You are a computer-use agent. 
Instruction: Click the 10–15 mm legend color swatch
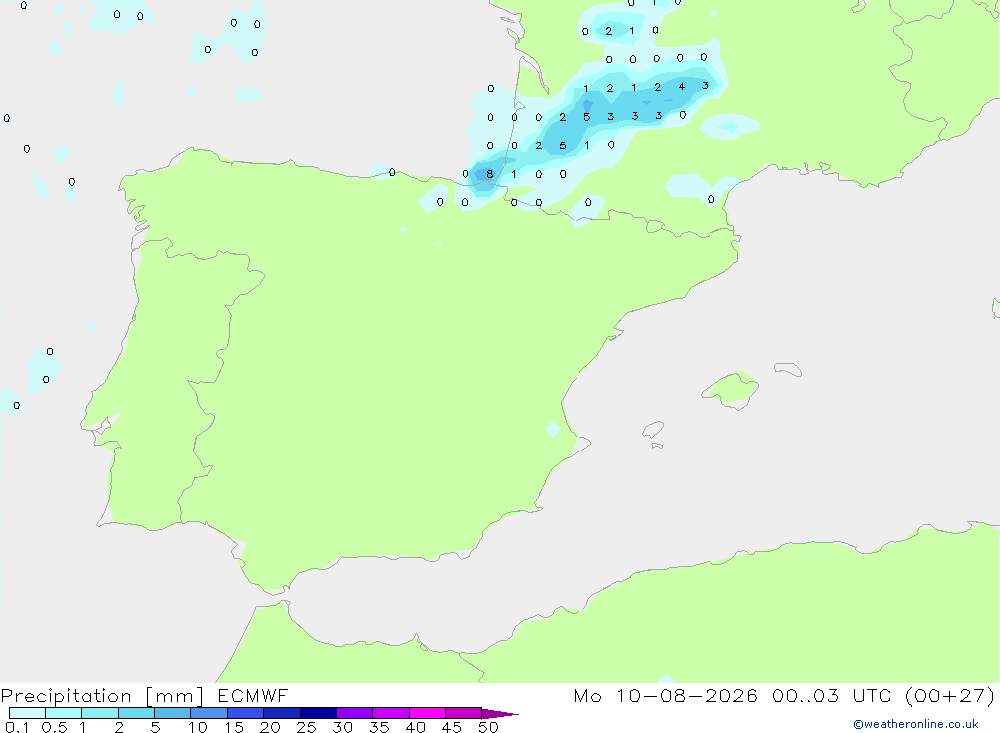tap(209, 713)
